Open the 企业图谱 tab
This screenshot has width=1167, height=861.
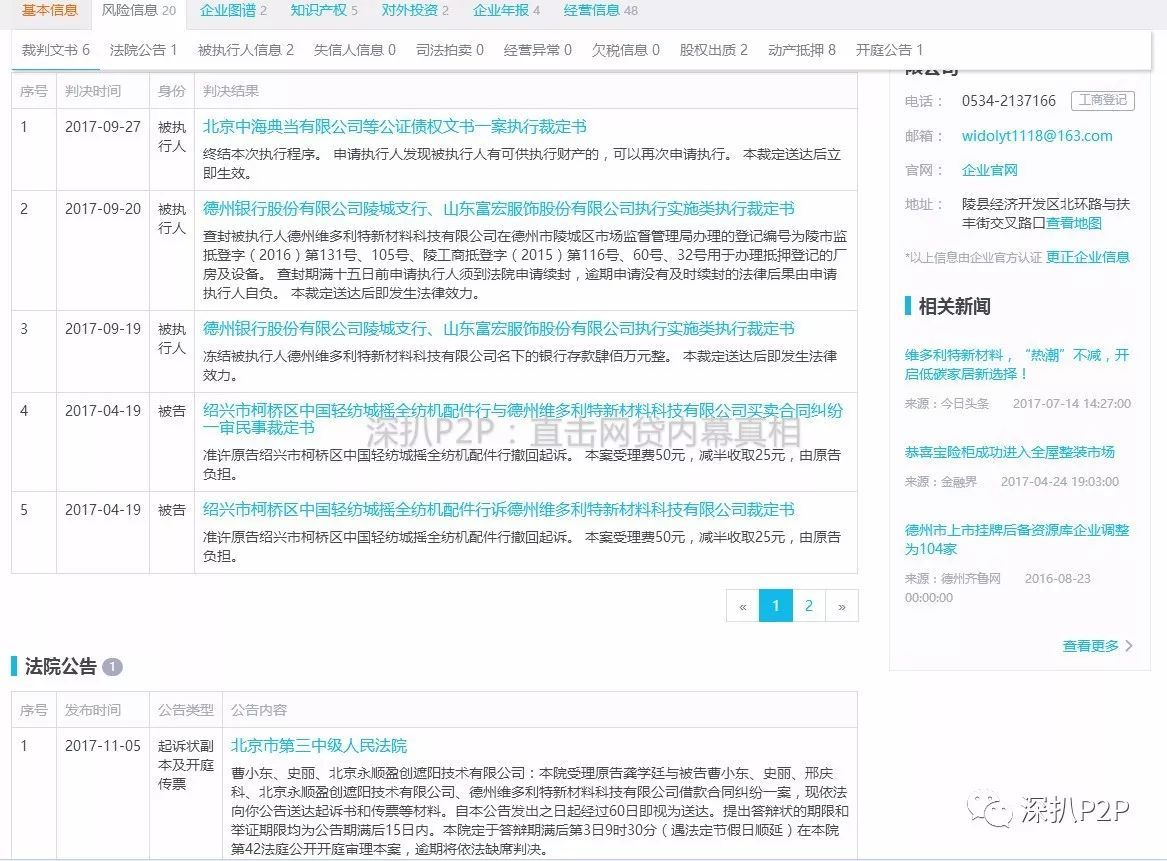click(x=233, y=11)
